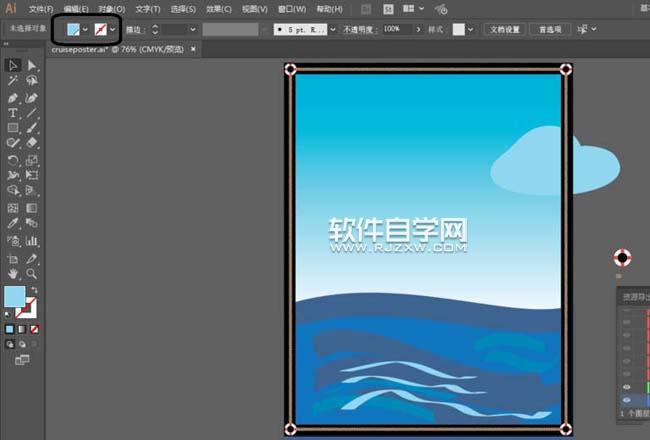Click the Arrange Documents icon
Screen dimensions: 650x440
pyautogui.click(x=408, y=9)
